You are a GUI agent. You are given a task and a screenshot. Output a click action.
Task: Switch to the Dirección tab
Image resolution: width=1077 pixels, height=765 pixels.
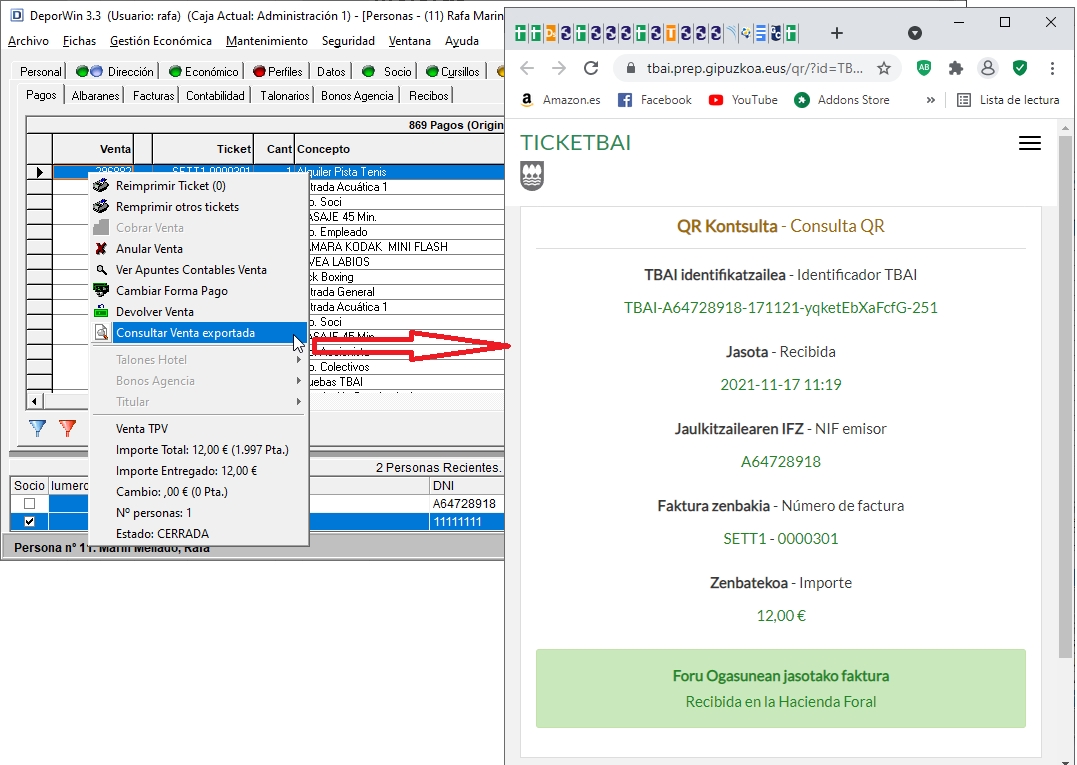point(115,71)
